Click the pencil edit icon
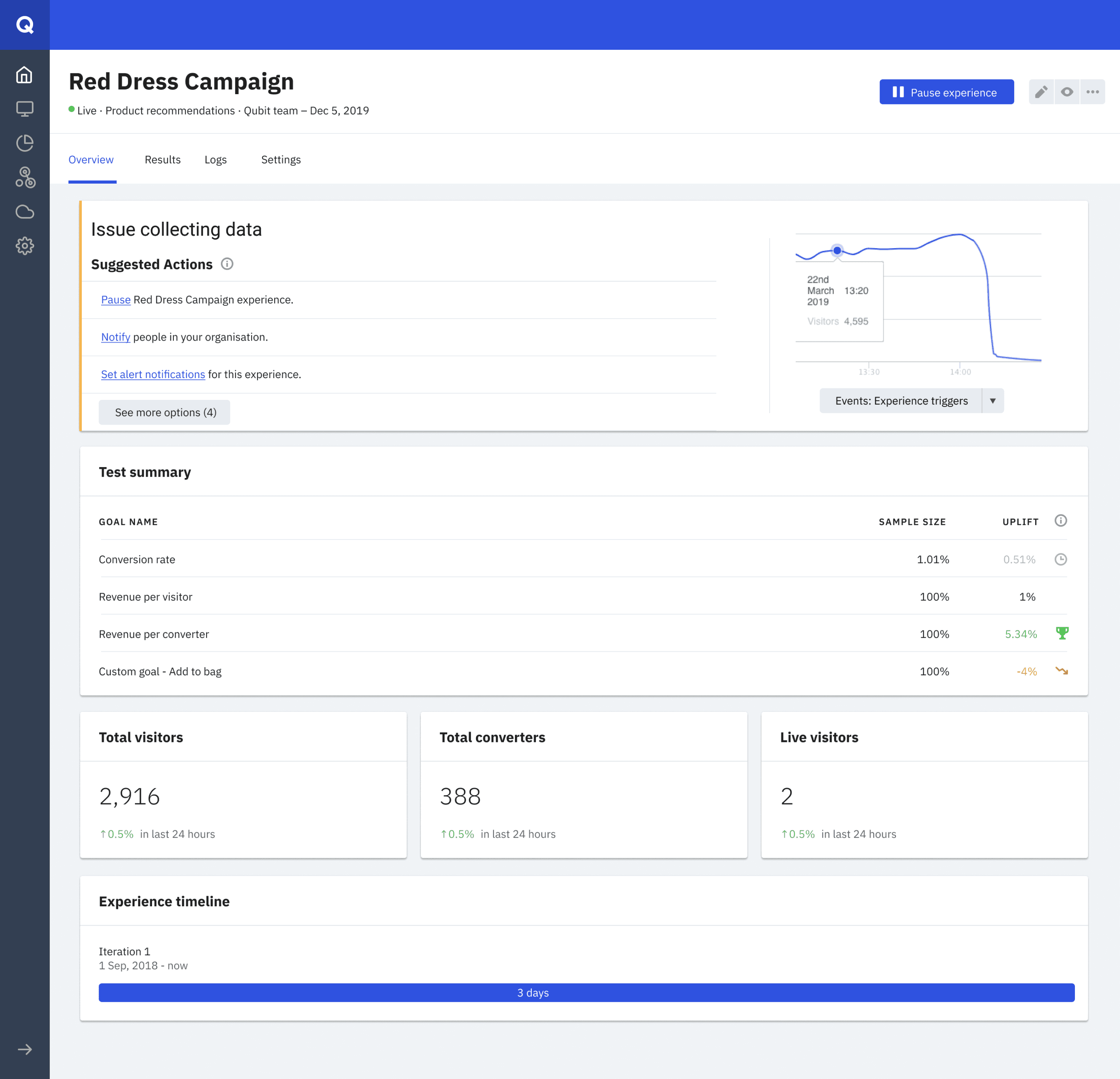The height and width of the screenshot is (1079, 1120). [x=1041, y=92]
